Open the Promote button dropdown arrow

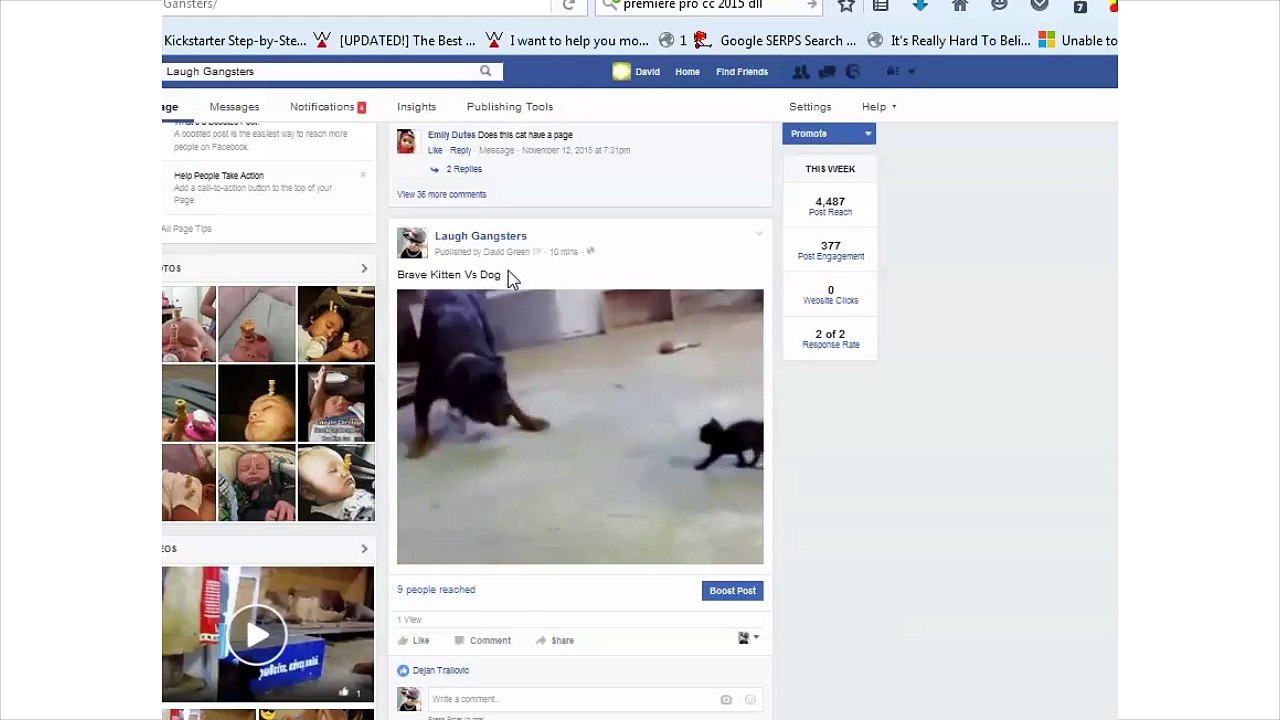868,134
